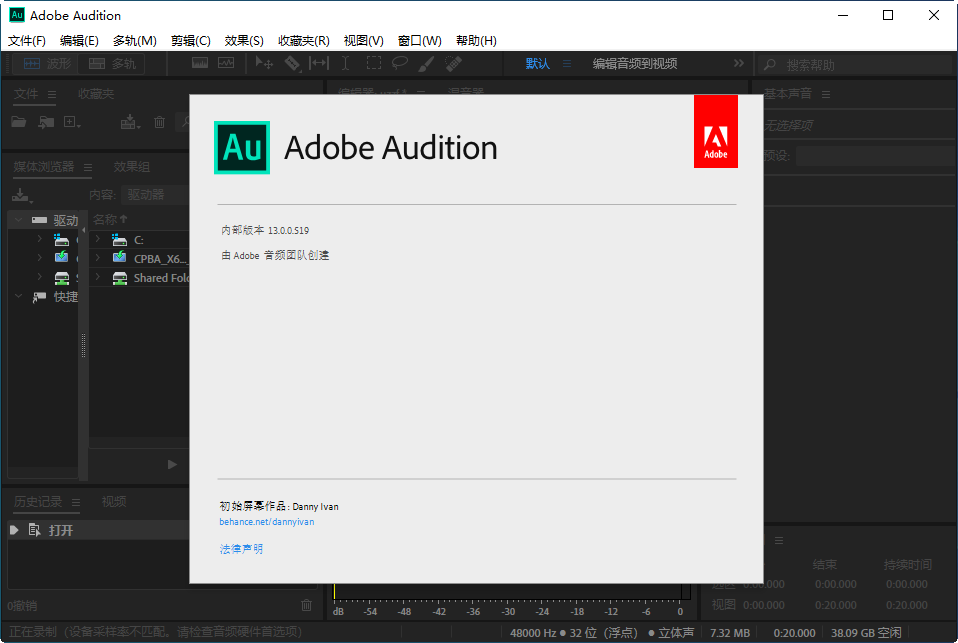
Task: Click the 7.32 MB status bar entry
Action: click(730, 633)
